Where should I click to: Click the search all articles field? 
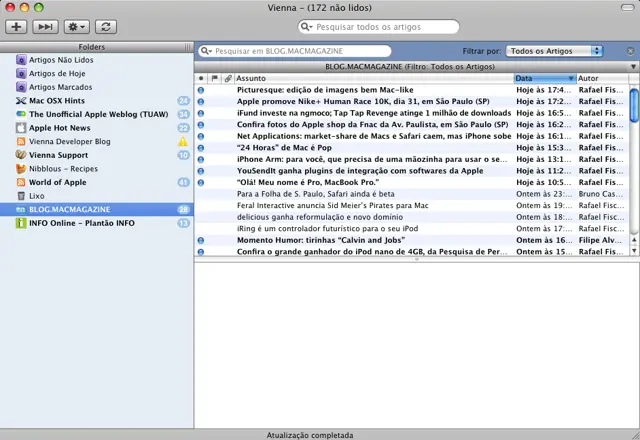tap(379, 27)
